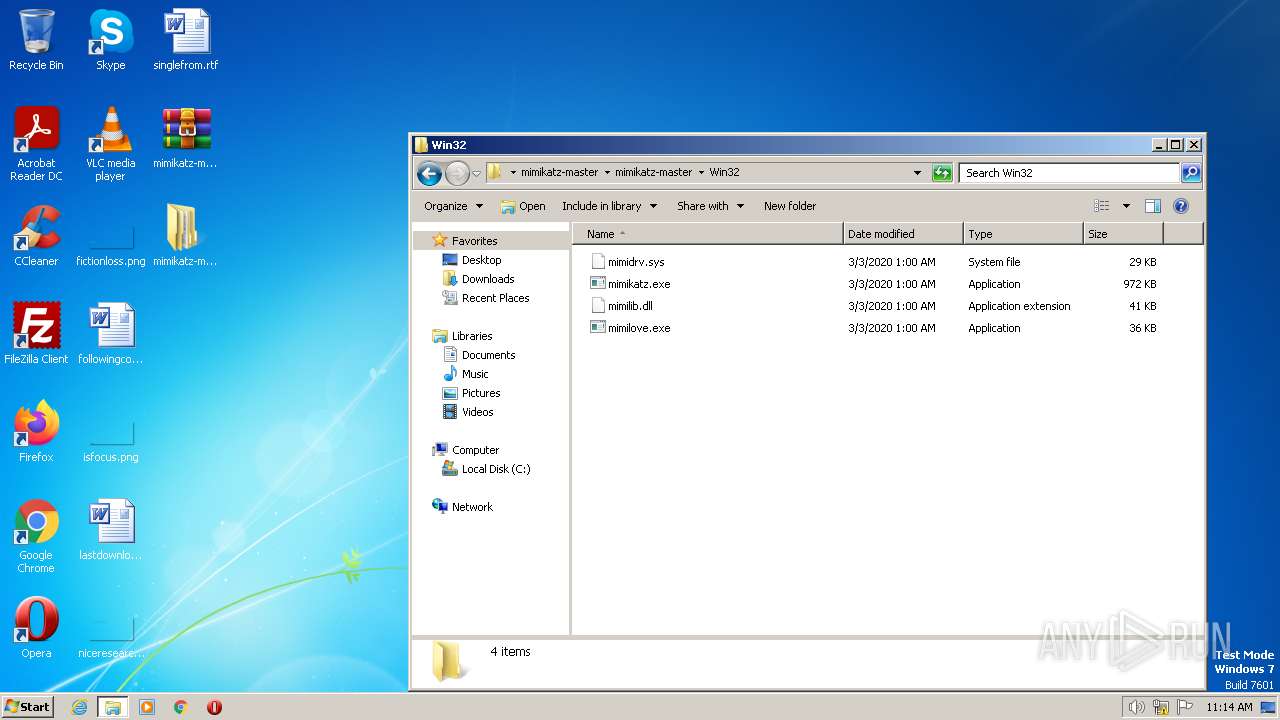Image resolution: width=1280 pixels, height=720 pixels.
Task: Open the views more options arrow
Action: tap(1126, 206)
